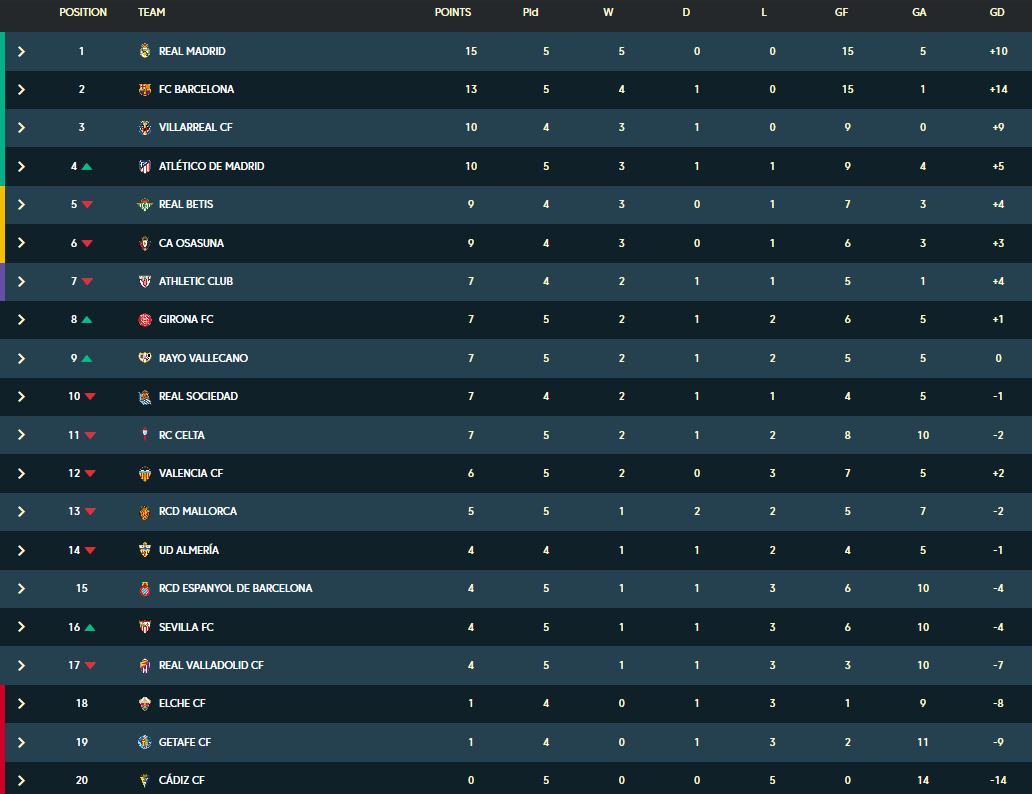1032x794 pixels.
Task: Click the red down arrow beside position 12
Action: pos(91,473)
